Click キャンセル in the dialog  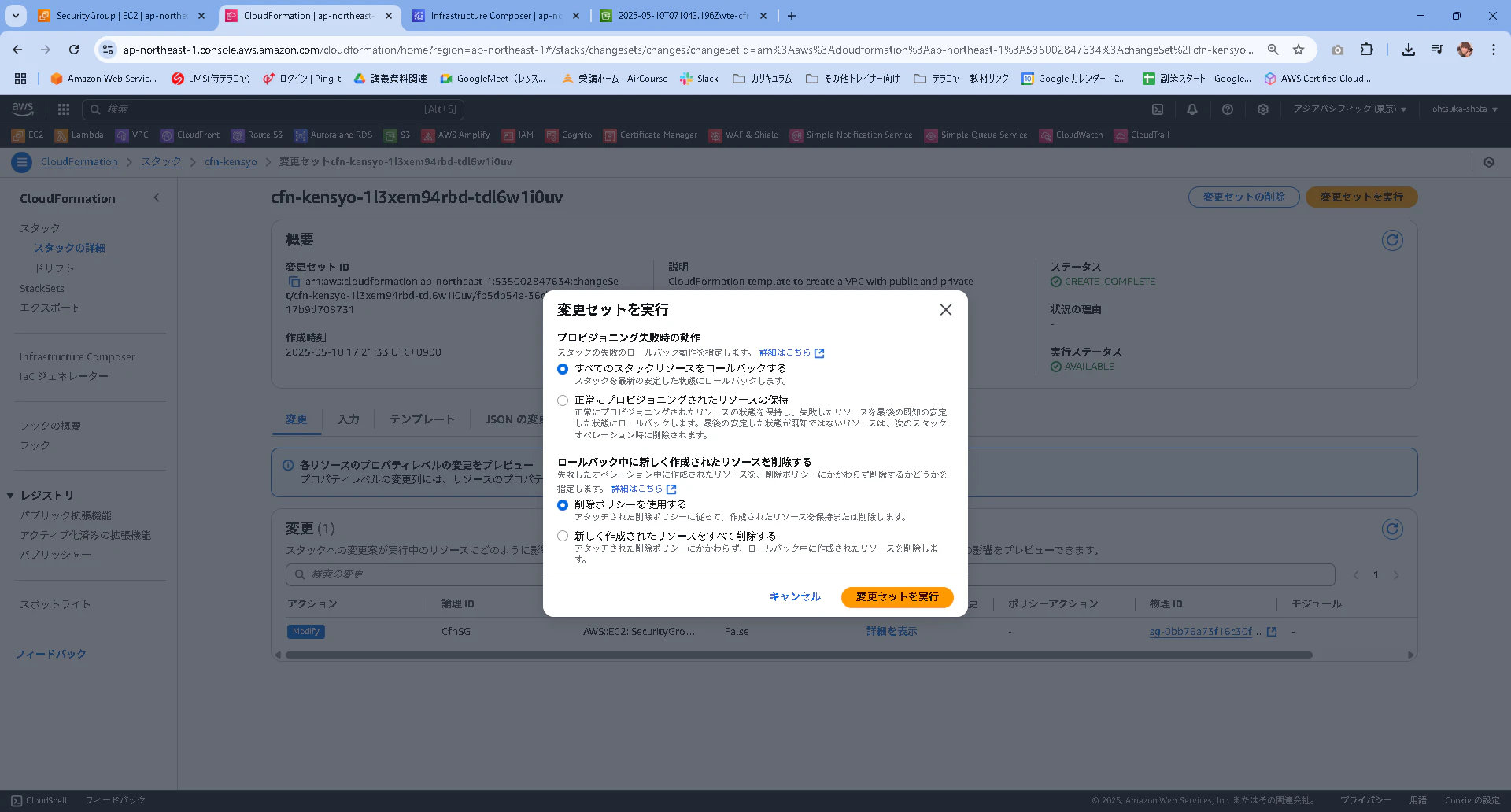(795, 597)
